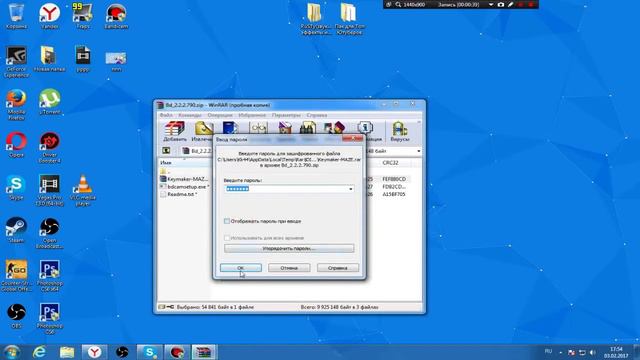The image size is (640, 360).
Task: Click the RU language indicator in tray
Action: (548, 351)
